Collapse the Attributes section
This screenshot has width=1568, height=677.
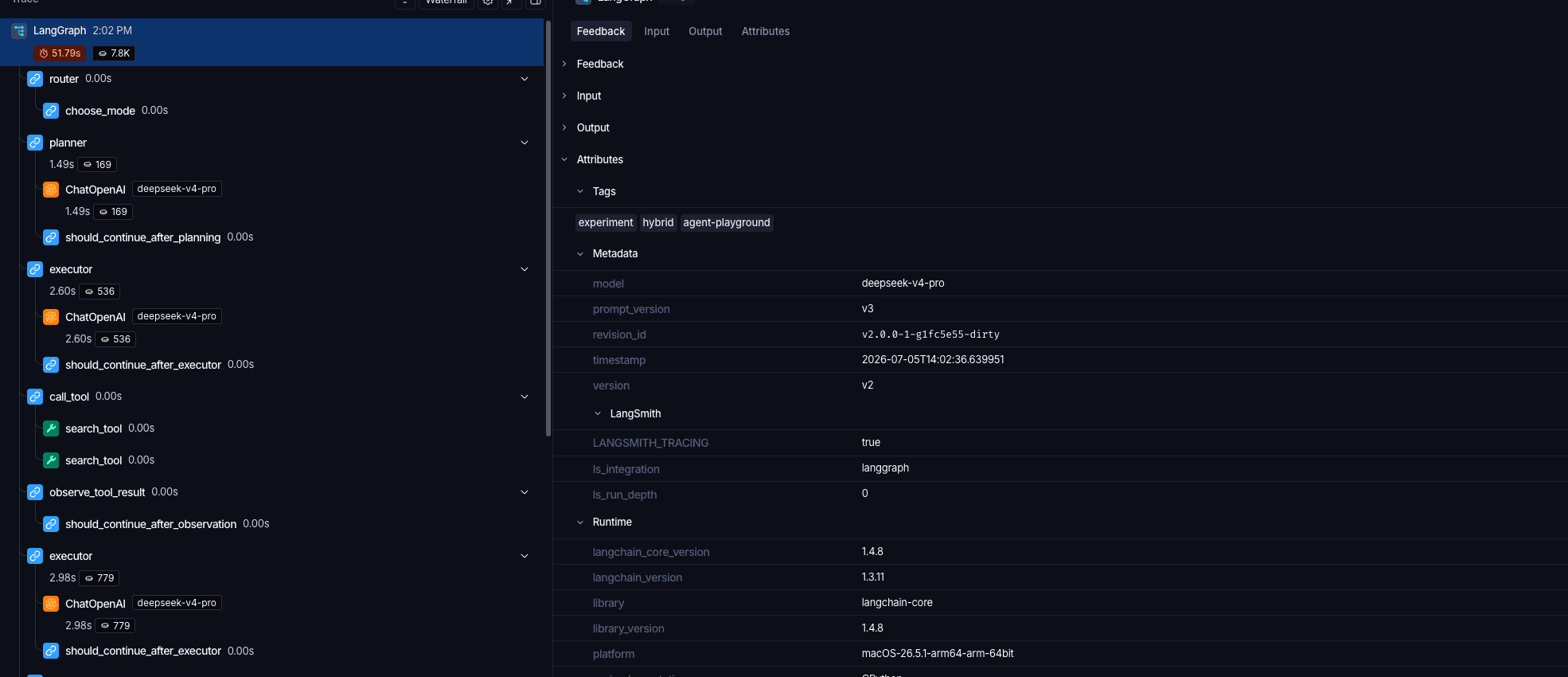pos(564,159)
